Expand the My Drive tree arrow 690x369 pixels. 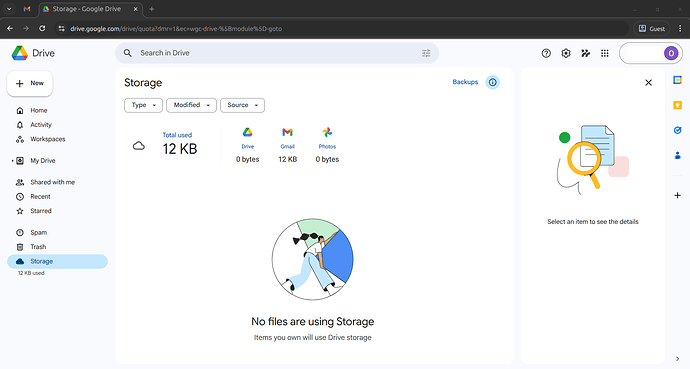coord(12,161)
